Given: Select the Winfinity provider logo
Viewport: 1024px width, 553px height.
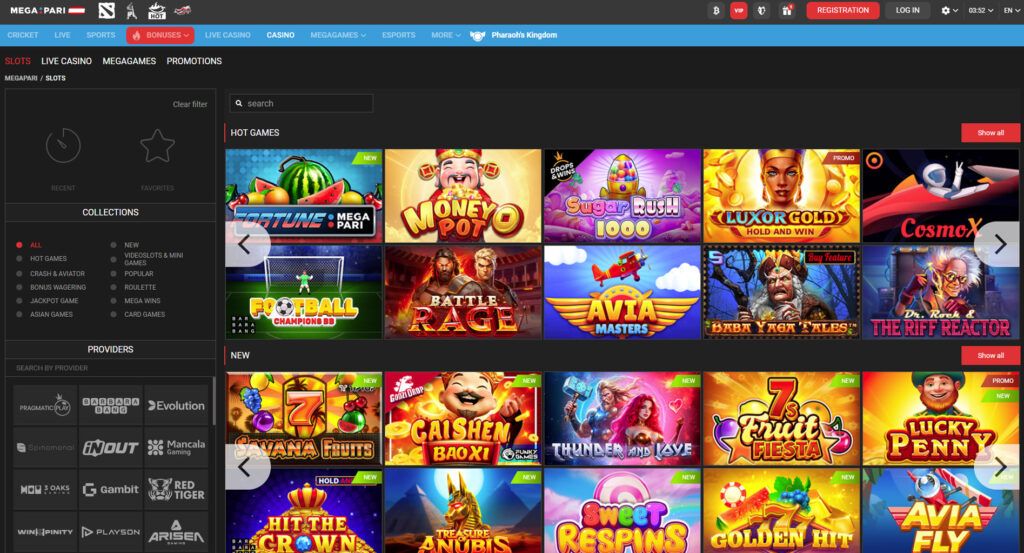Looking at the screenshot, I should tap(45, 531).
